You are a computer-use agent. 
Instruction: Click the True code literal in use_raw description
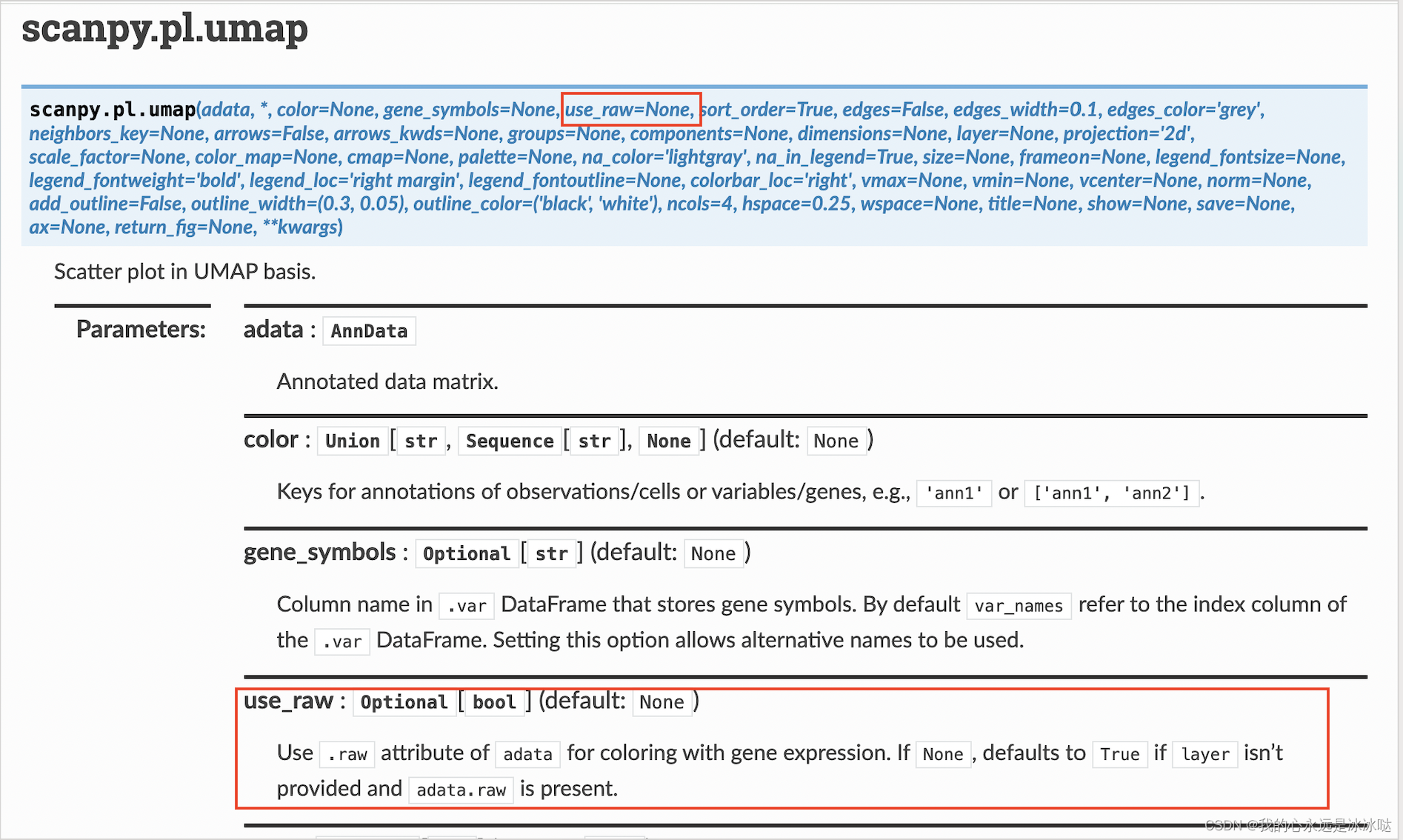(x=1119, y=754)
